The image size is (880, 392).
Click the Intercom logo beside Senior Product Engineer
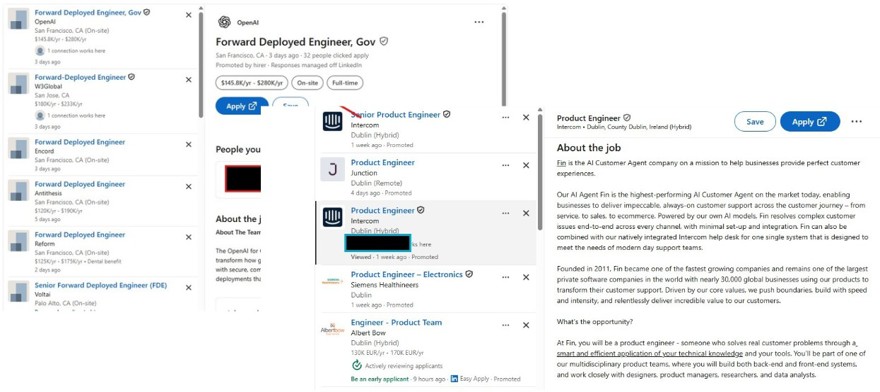(332, 121)
